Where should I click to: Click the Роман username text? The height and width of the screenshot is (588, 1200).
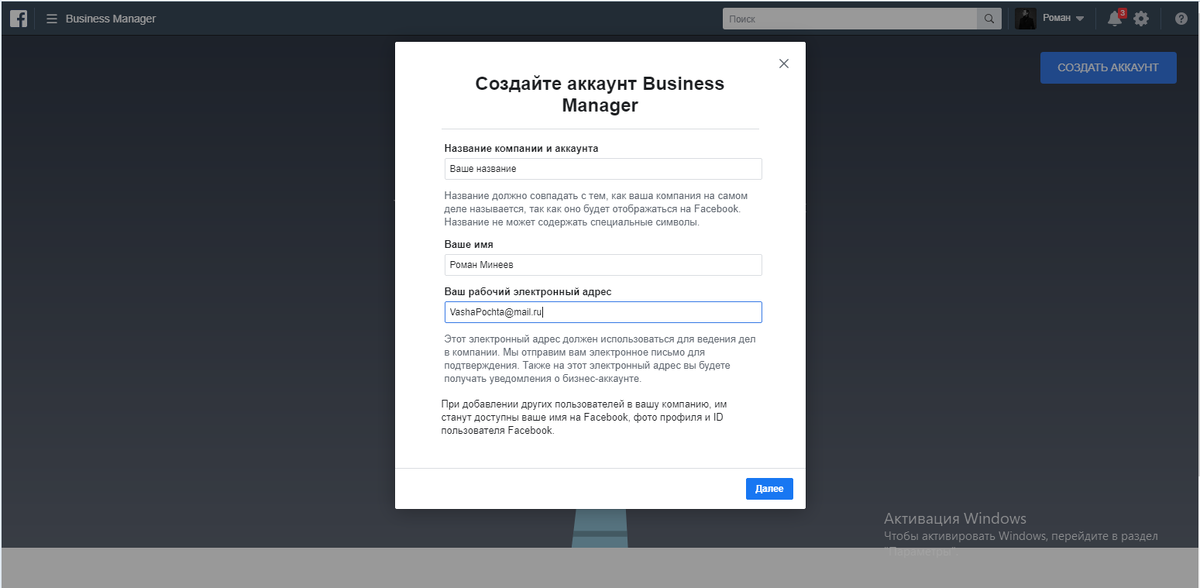click(1056, 19)
